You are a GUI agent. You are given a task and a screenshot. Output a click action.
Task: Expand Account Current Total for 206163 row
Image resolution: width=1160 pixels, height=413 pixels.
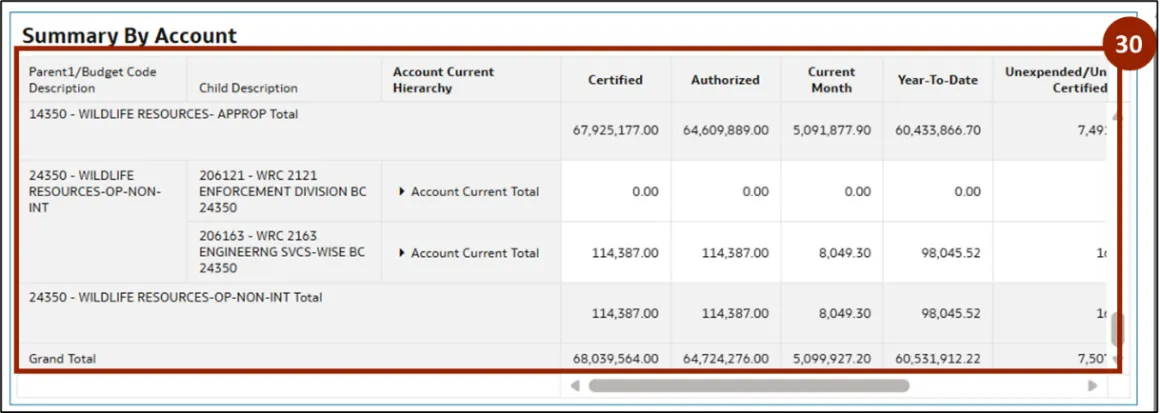[402, 253]
